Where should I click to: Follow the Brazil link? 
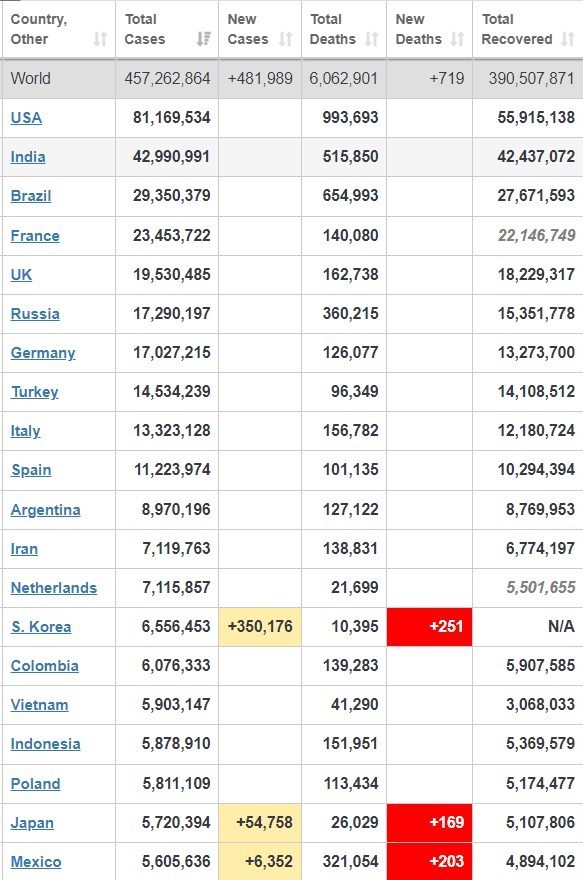[31, 196]
